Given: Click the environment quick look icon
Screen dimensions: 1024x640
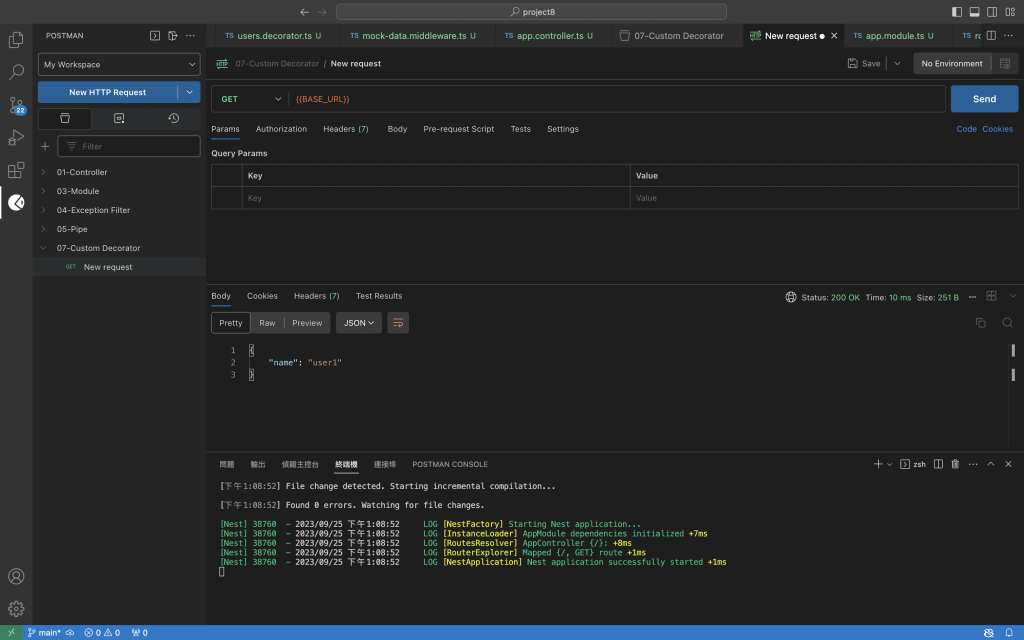Looking at the screenshot, I should tap(1005, 63).
